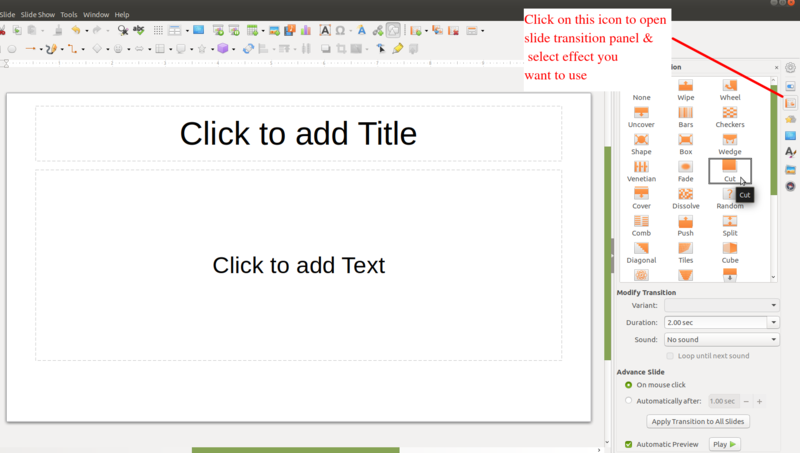Expand the Stars shapes dropdown arrow
Screen dimensions: 800x453
tap(213, 49)
